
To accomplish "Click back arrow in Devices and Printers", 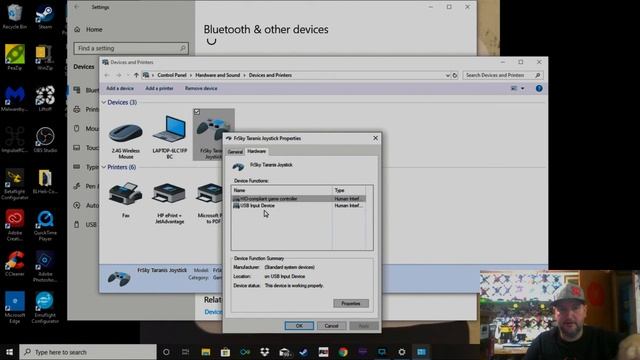I will (x=107, y=75).
